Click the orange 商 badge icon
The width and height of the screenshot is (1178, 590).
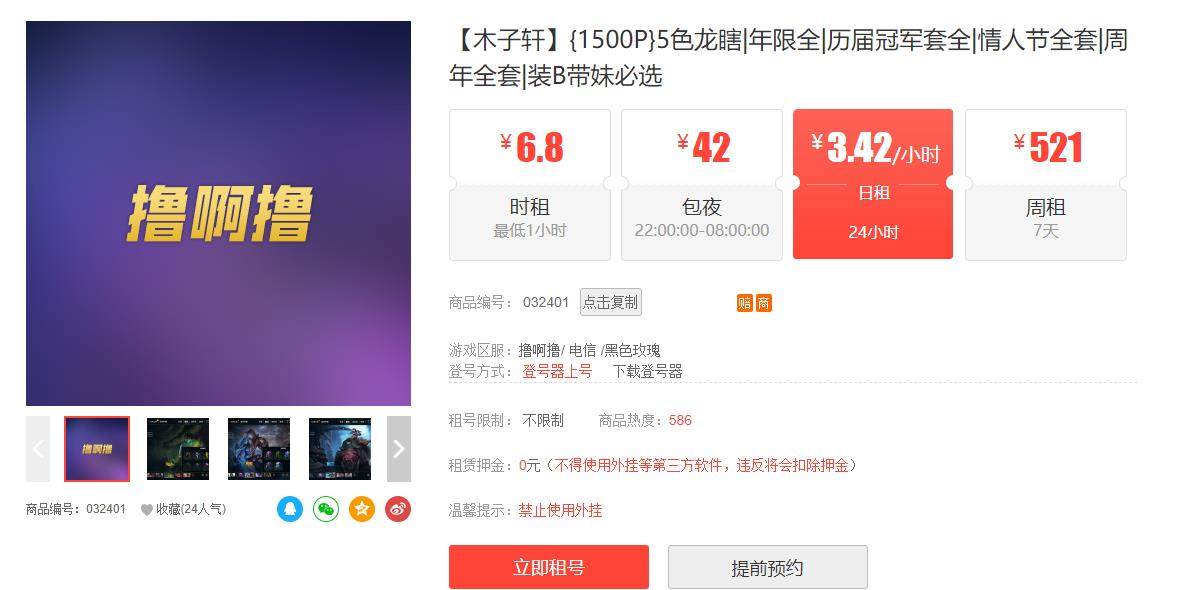click(x=763, y=303)
